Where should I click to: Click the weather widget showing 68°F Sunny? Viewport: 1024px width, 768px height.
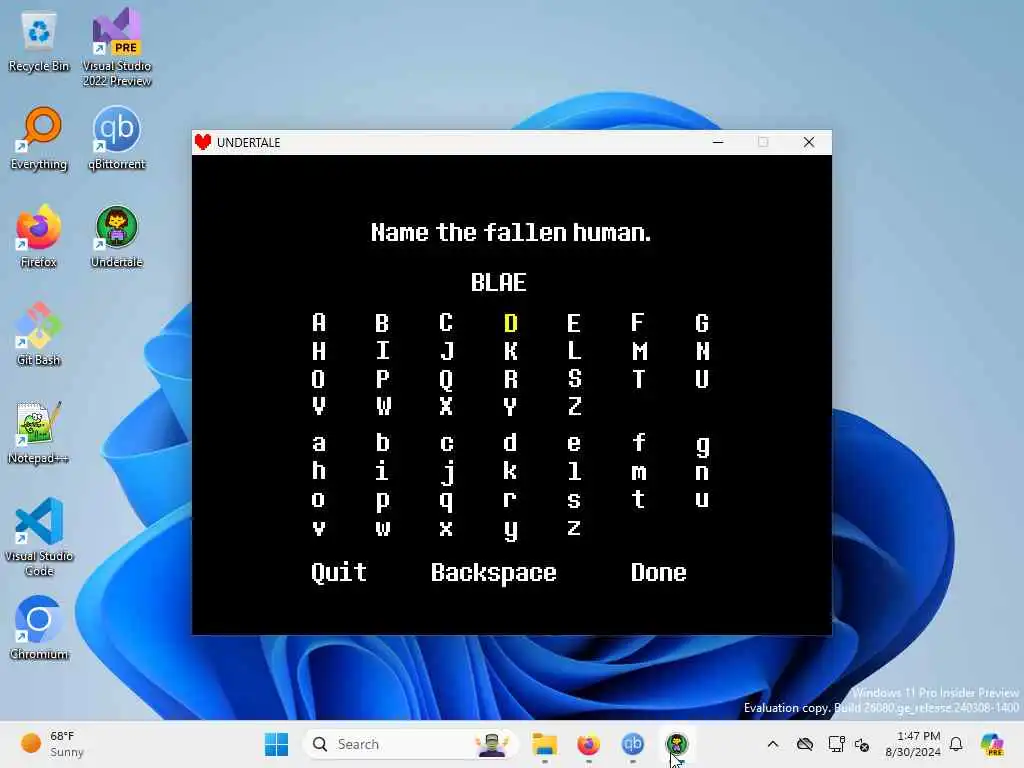[52, 744]
